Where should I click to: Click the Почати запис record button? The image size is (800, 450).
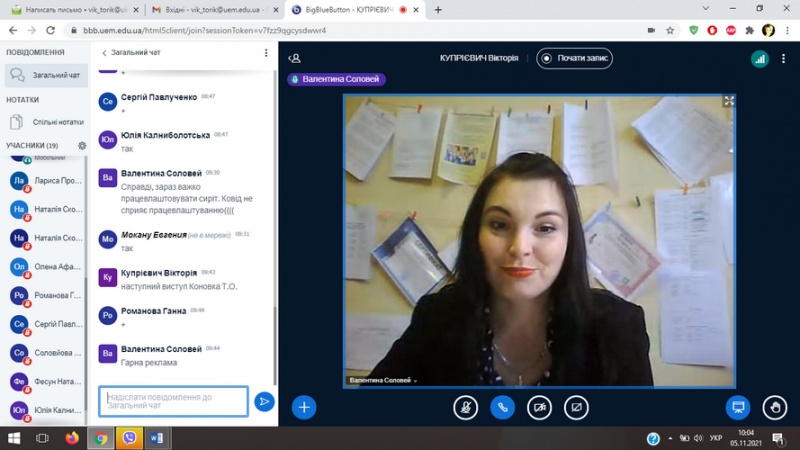point(575,58)
